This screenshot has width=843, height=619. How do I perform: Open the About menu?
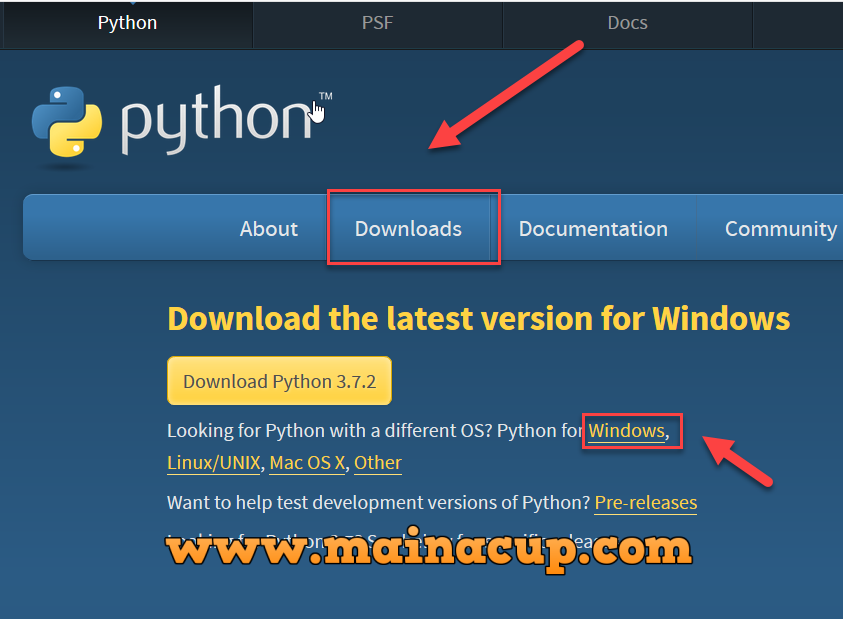[268, 229]
